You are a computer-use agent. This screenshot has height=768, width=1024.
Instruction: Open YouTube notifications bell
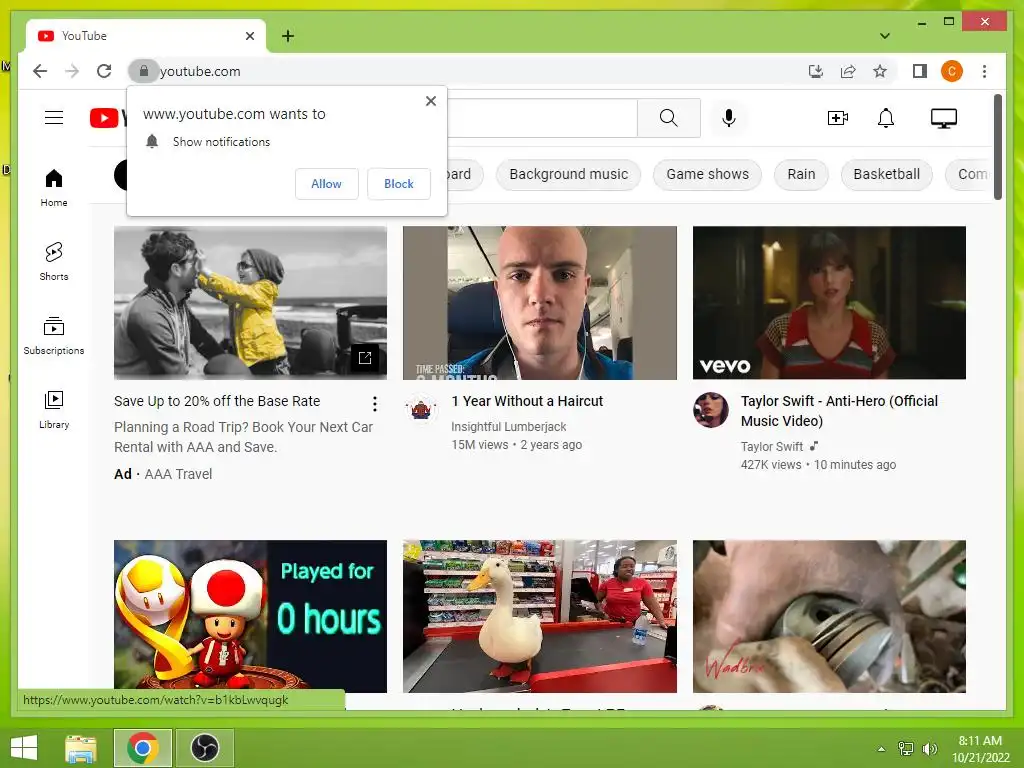tap(886, 118)
